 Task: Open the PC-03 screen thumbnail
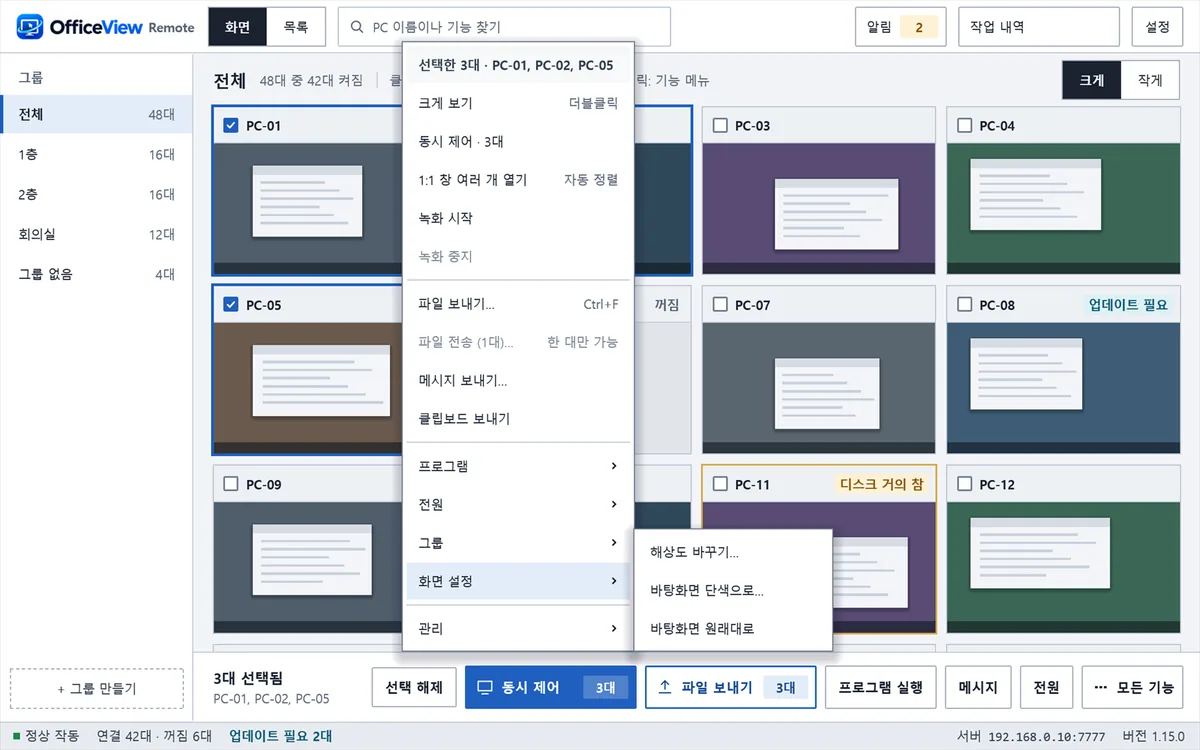tap(819, 209)
